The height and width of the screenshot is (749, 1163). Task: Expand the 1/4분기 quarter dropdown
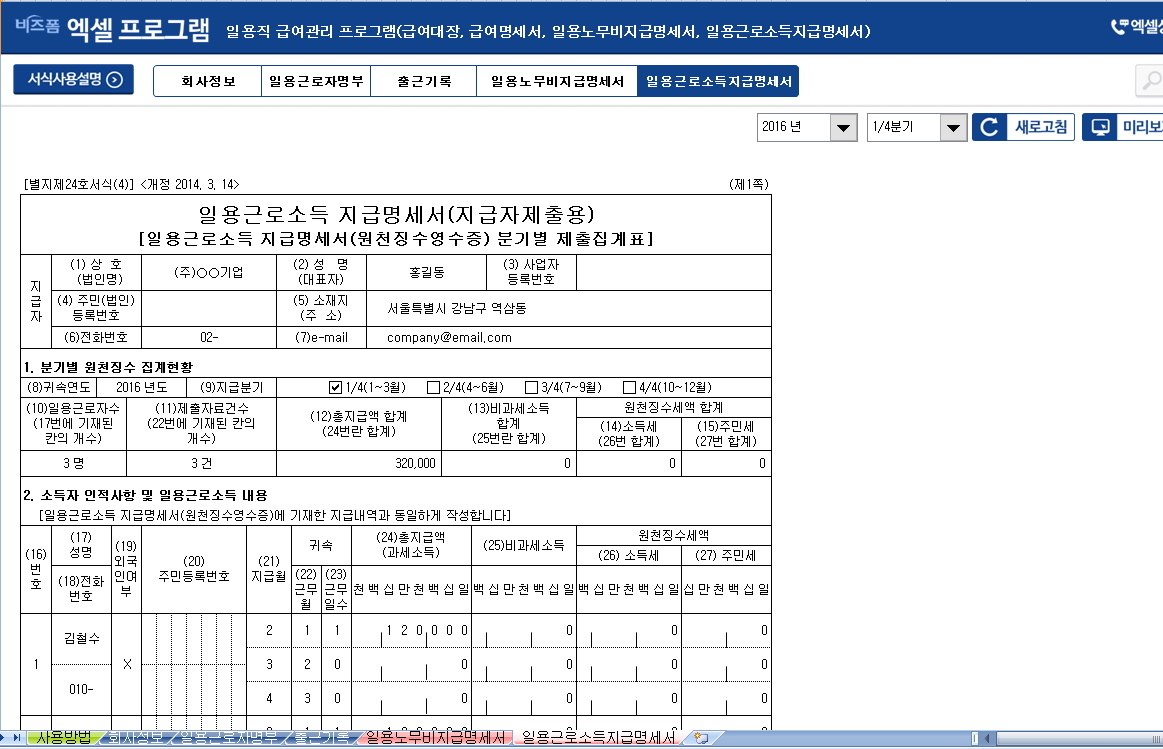coord(953,128)
